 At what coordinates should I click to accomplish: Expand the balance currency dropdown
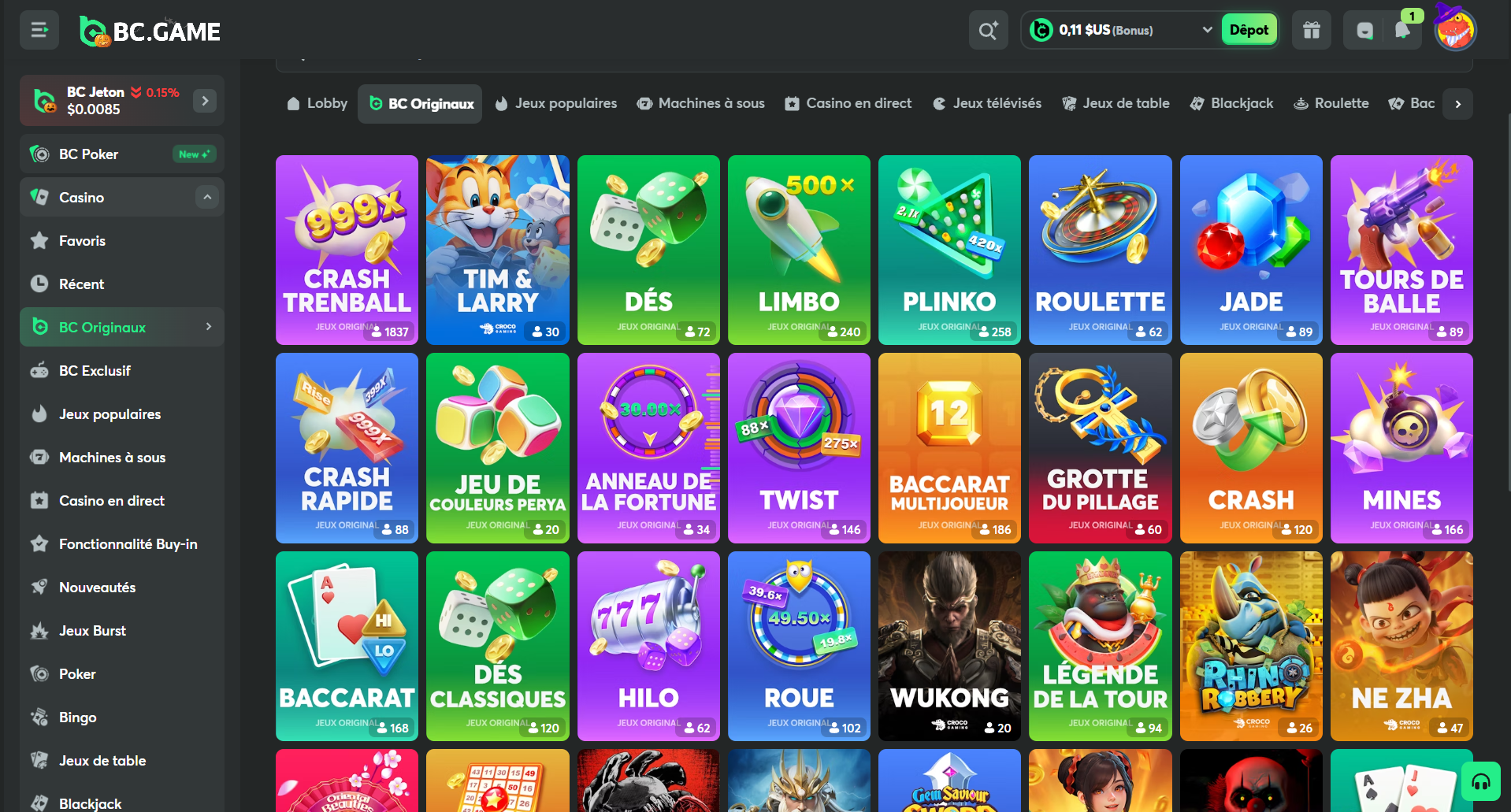click(1206, 30)
